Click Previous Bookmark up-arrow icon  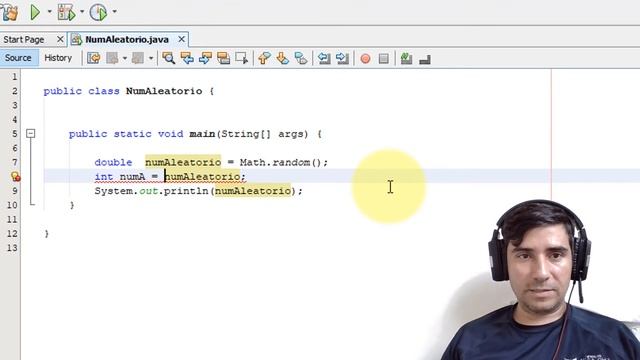pyautogui.click(x=264, y=58)
